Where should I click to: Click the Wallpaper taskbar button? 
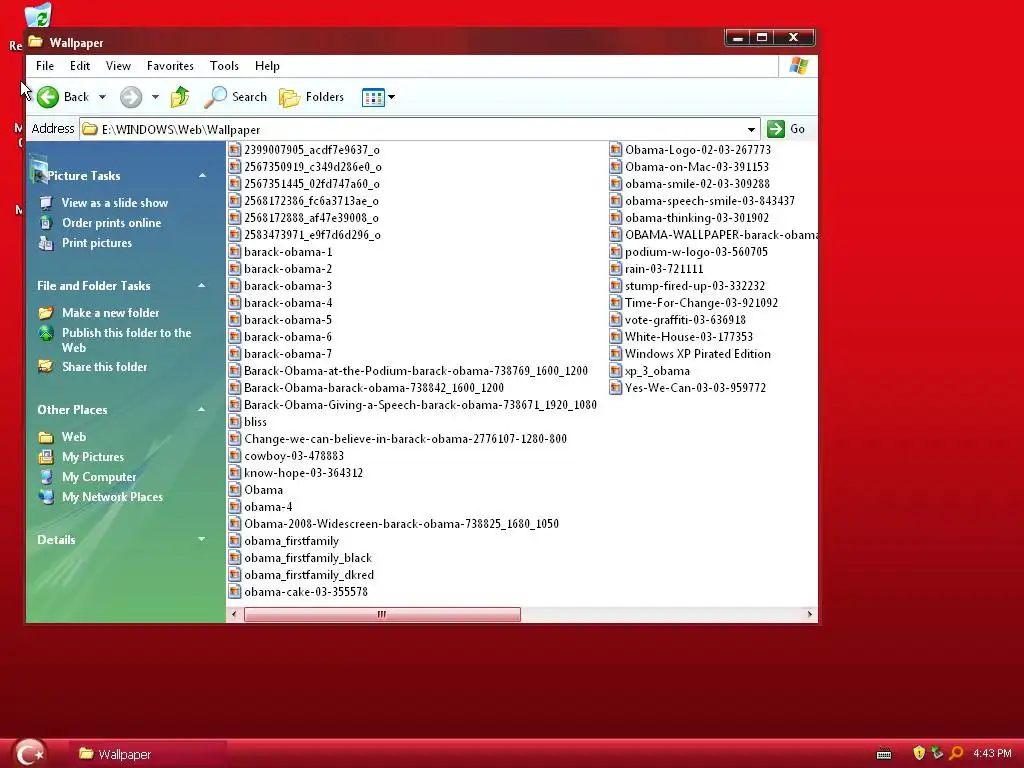coord(148,754)
